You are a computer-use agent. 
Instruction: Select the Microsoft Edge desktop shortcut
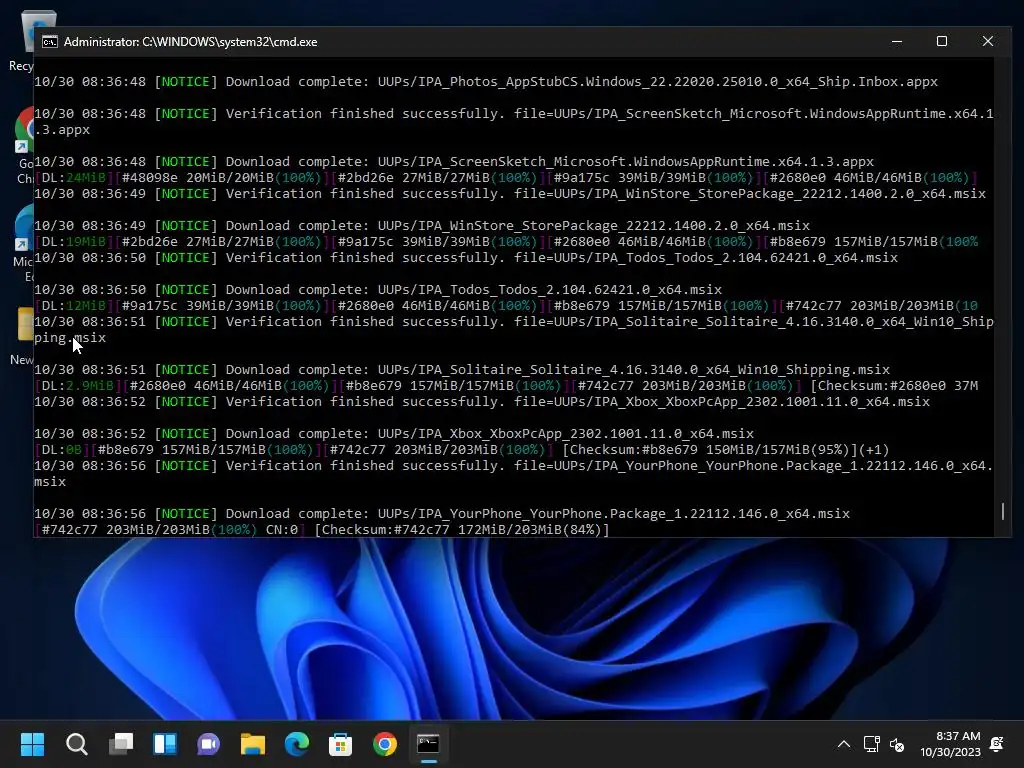tap(25, 243)
